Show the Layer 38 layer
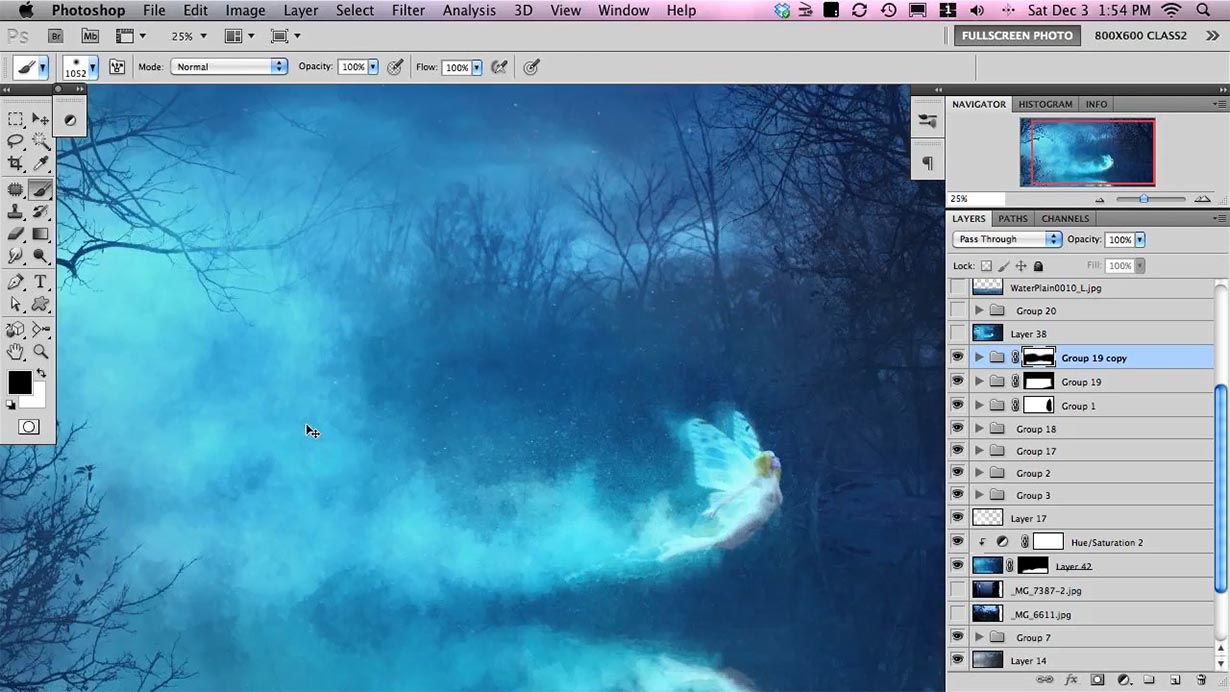The height and width of the screenshot is (692, 1230). (x=958, y=334)
